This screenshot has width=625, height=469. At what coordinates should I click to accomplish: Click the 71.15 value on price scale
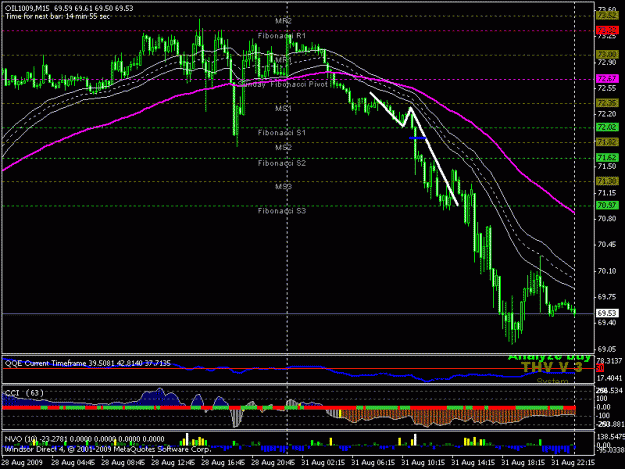pos(607,193)
